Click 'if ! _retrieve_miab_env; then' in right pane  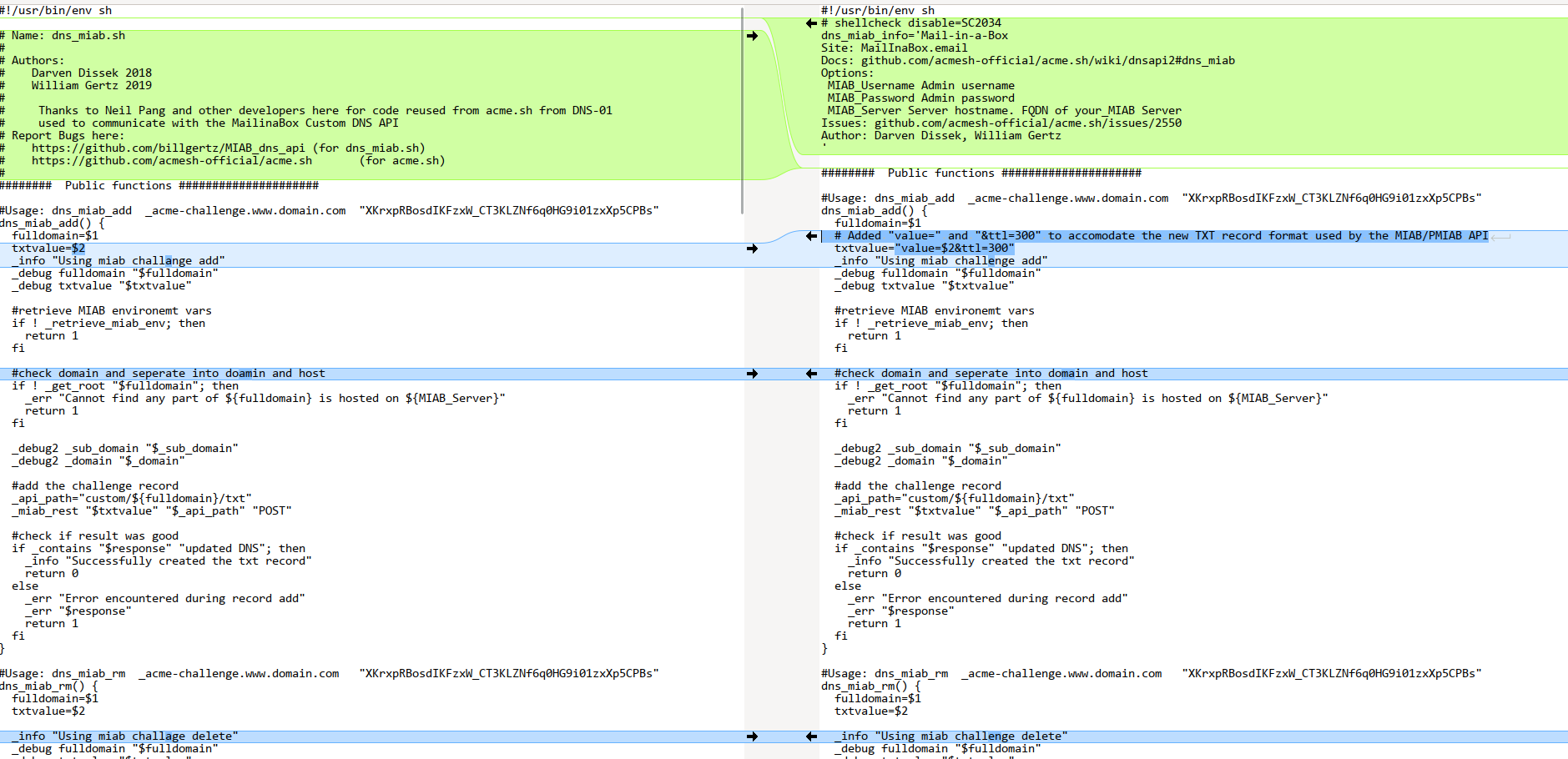point(931,324)
